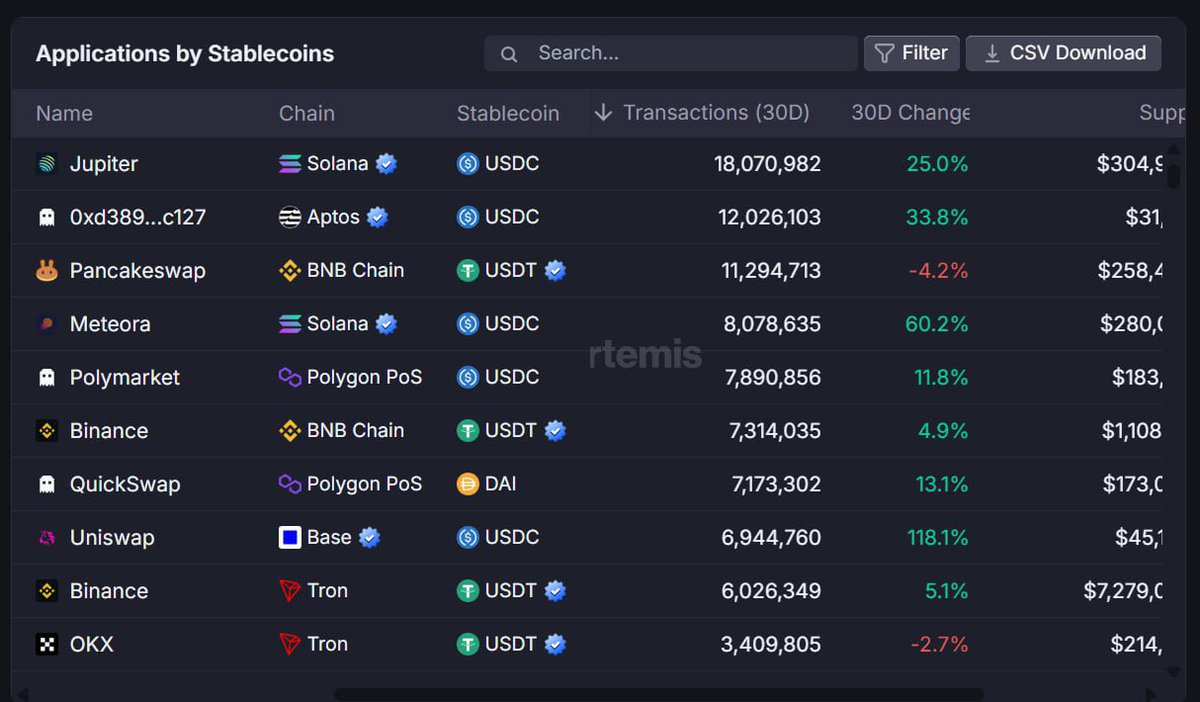The height and width of the screenshot is (702, 1200).
Task: Click the magnifier icon in the search box
Action: coord(509,54)
